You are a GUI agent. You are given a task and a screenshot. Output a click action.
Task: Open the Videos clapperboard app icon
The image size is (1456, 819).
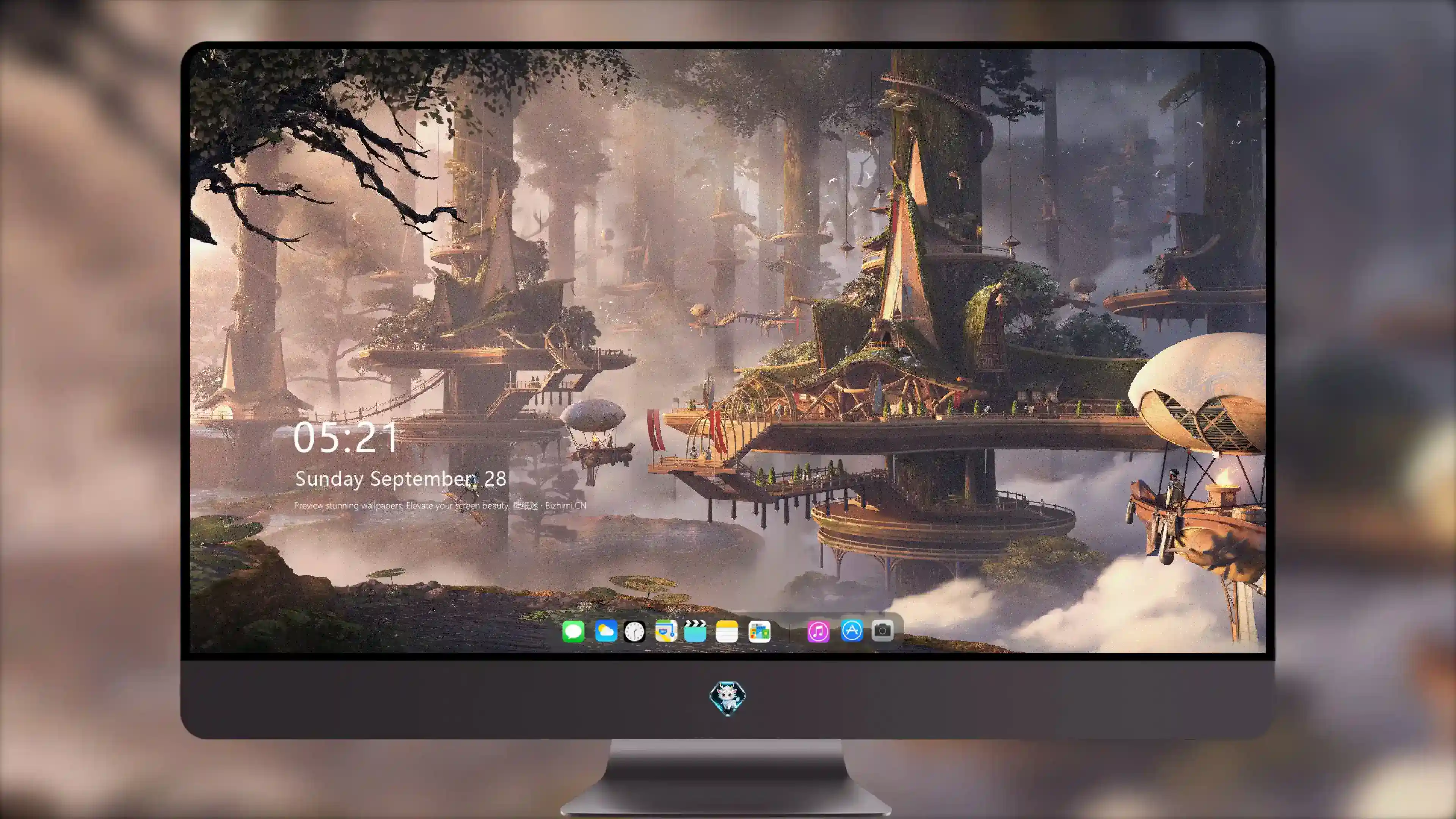pyautogui.click(x=695, y=631)
